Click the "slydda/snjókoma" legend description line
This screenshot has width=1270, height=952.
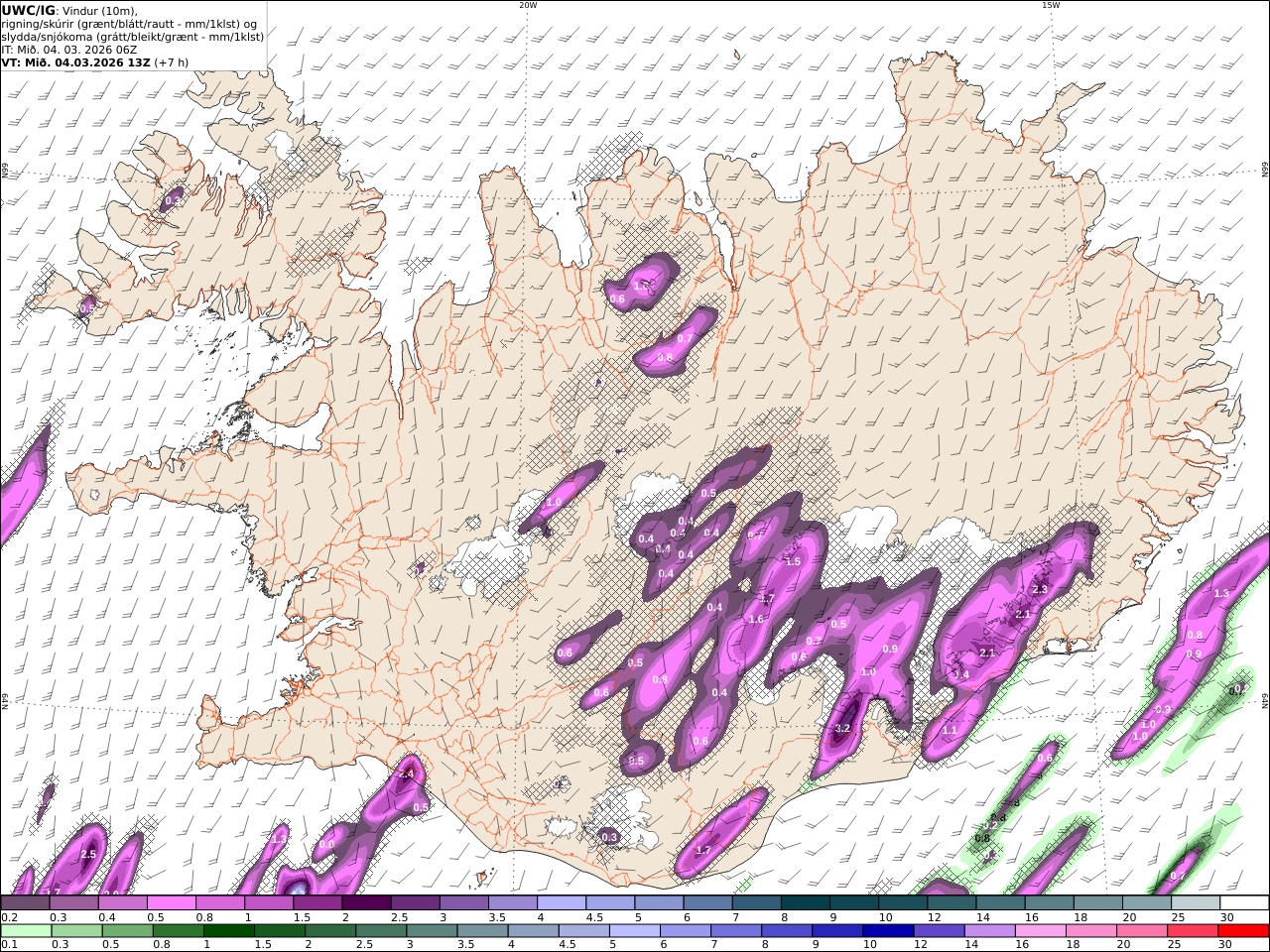[x=133, y=37]
